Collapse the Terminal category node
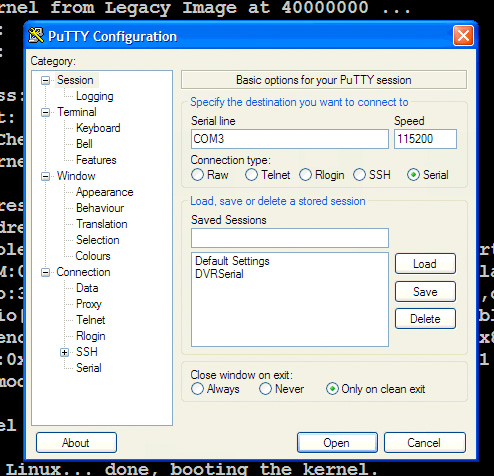 (45, 112)
